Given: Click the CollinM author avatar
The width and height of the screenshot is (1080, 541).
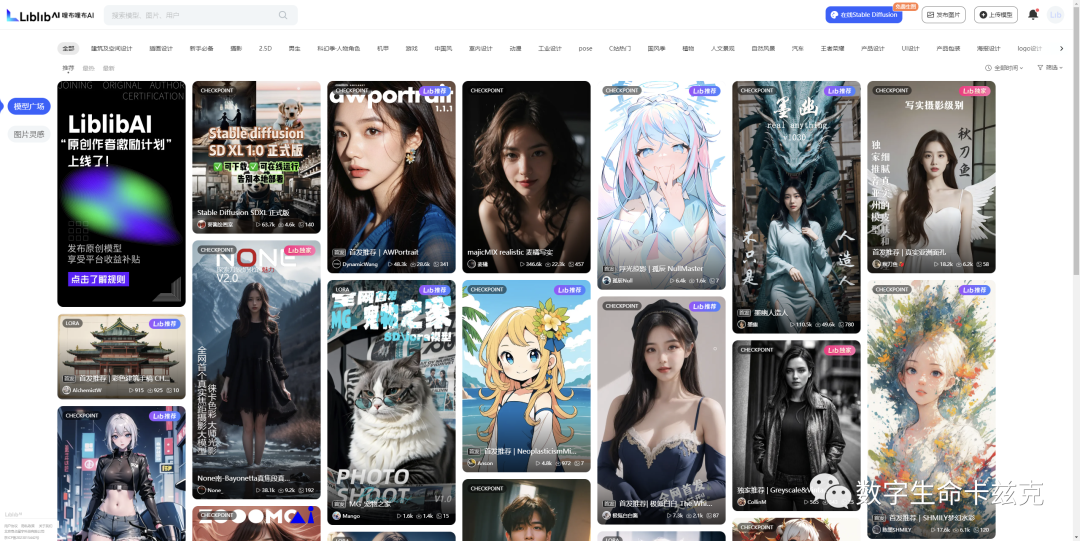Looking at the screenshot, I should pos(742,502).
